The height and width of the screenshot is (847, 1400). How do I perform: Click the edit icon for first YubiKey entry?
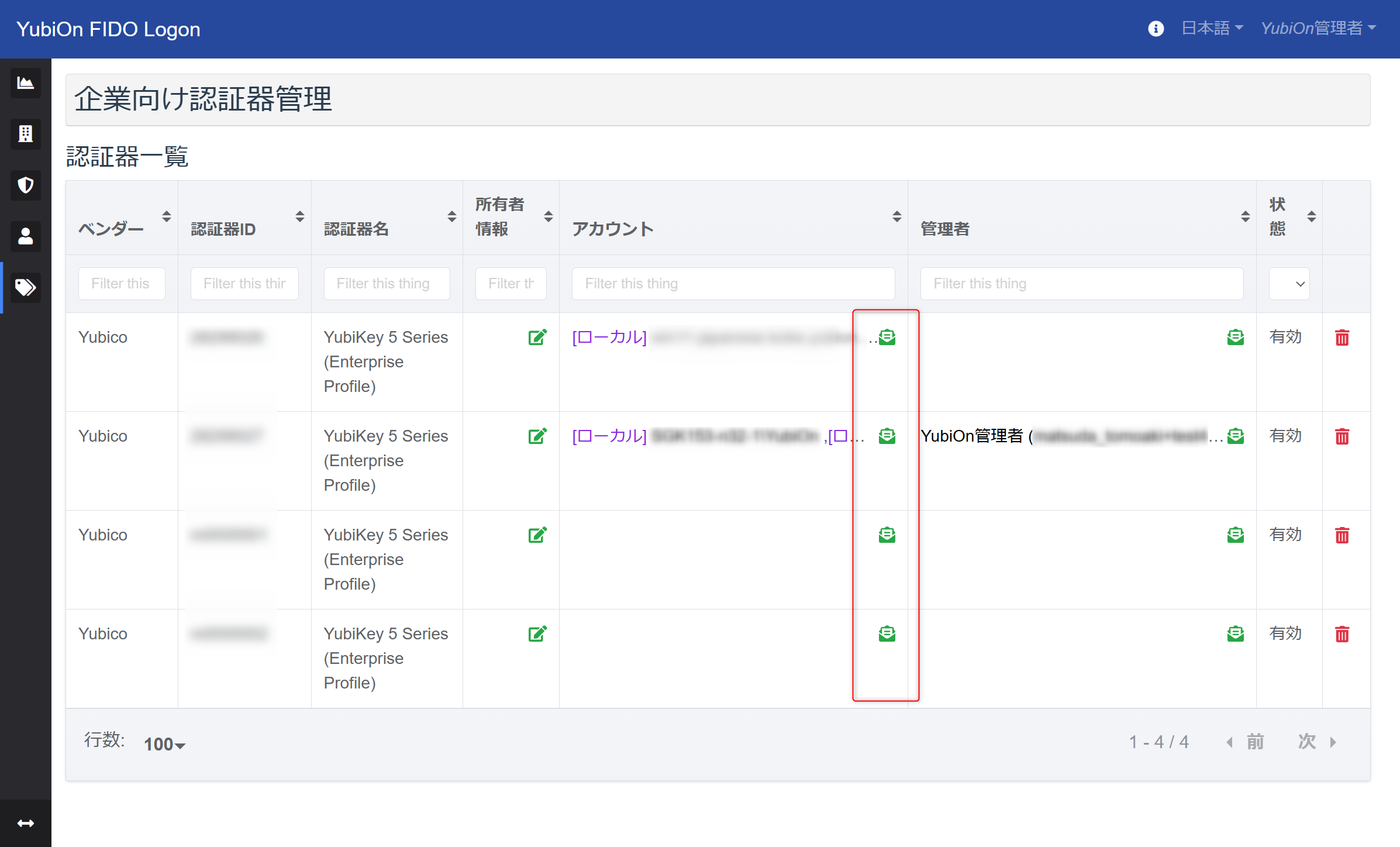[538, 337]
